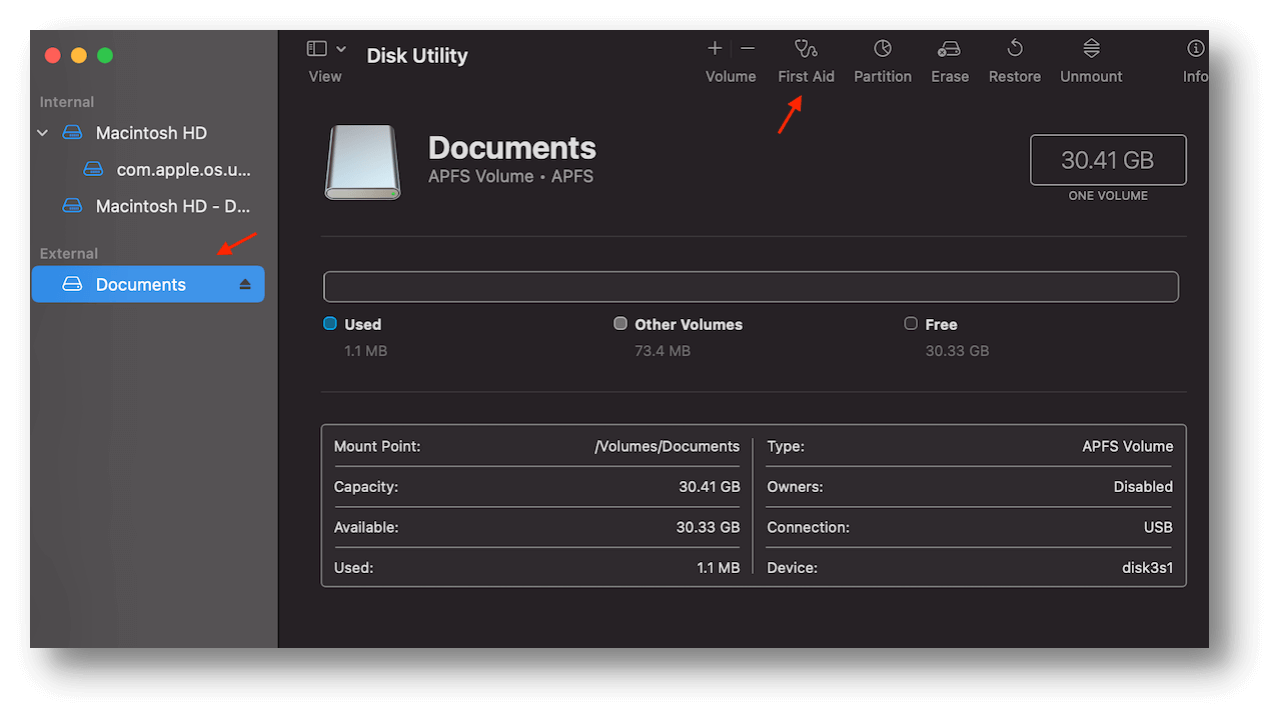
Task: Click the disk usage bar
Action: coord(750,287)
